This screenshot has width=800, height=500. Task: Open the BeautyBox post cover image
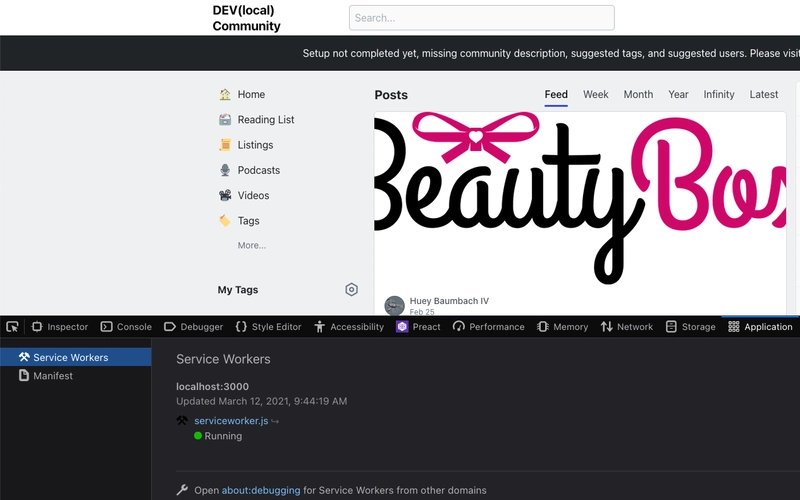coord(580,199)
